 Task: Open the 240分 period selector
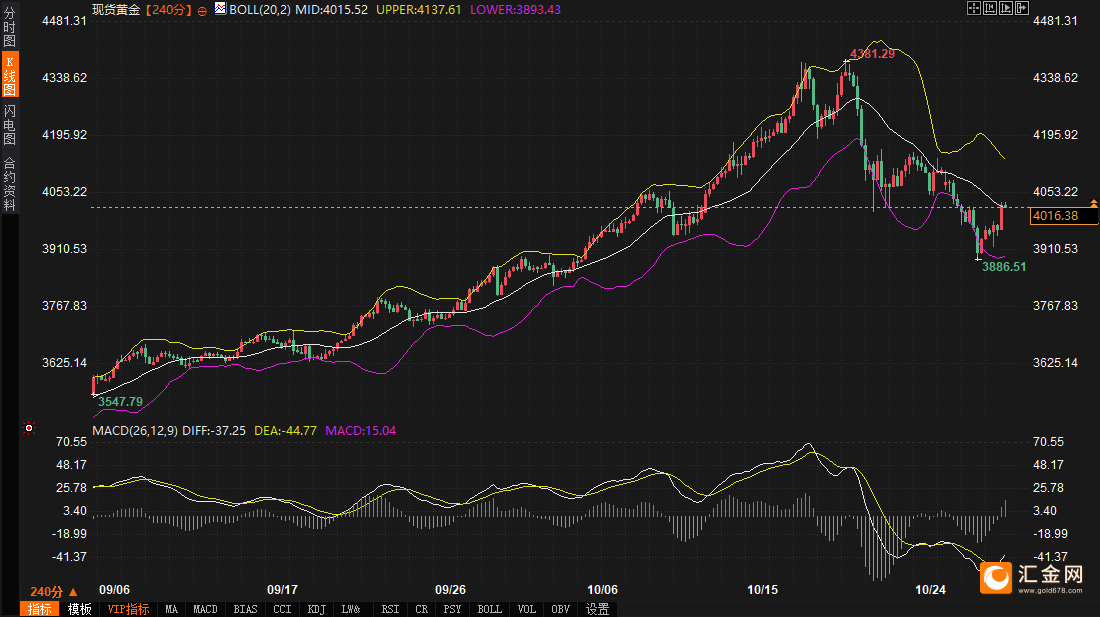click(x=53, y=592)
